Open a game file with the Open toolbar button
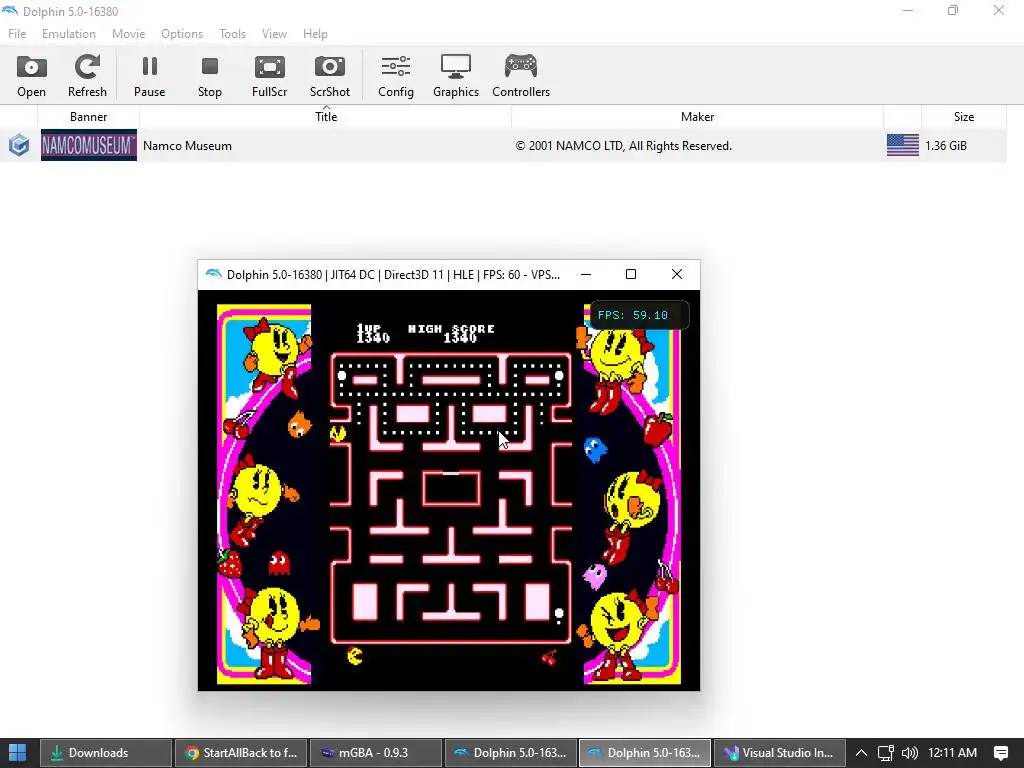Image resolution: width=1024 pixels, height=768 pixels. (31, 76)
